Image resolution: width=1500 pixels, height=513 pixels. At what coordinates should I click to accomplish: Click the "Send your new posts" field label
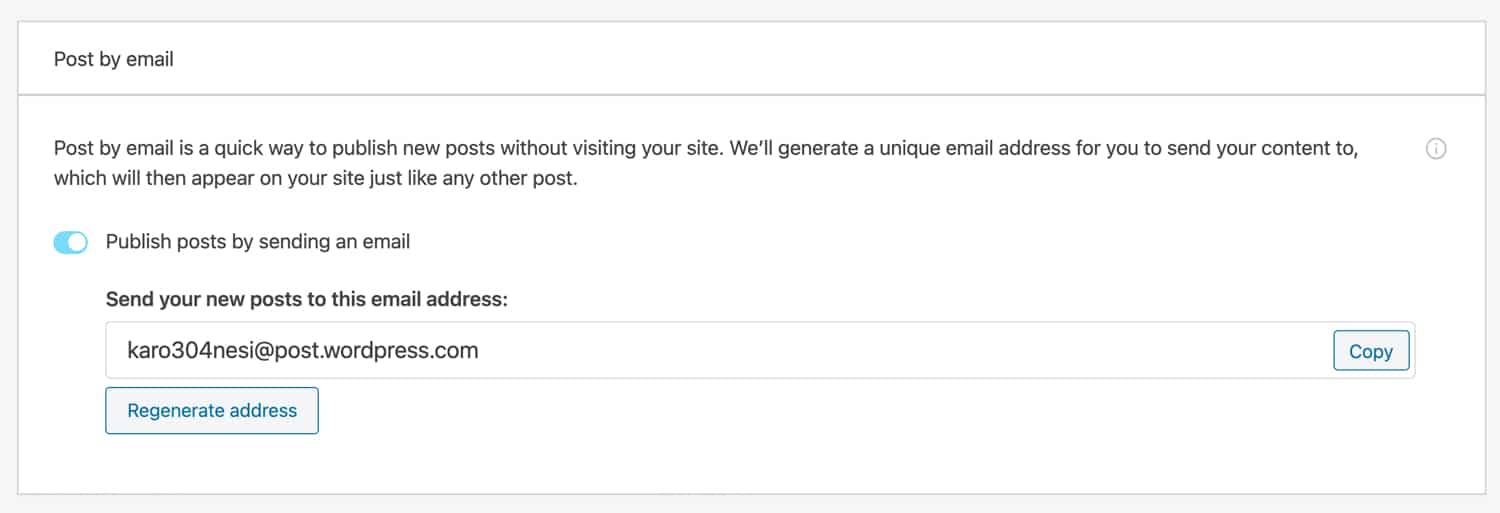tap(307, 298)
